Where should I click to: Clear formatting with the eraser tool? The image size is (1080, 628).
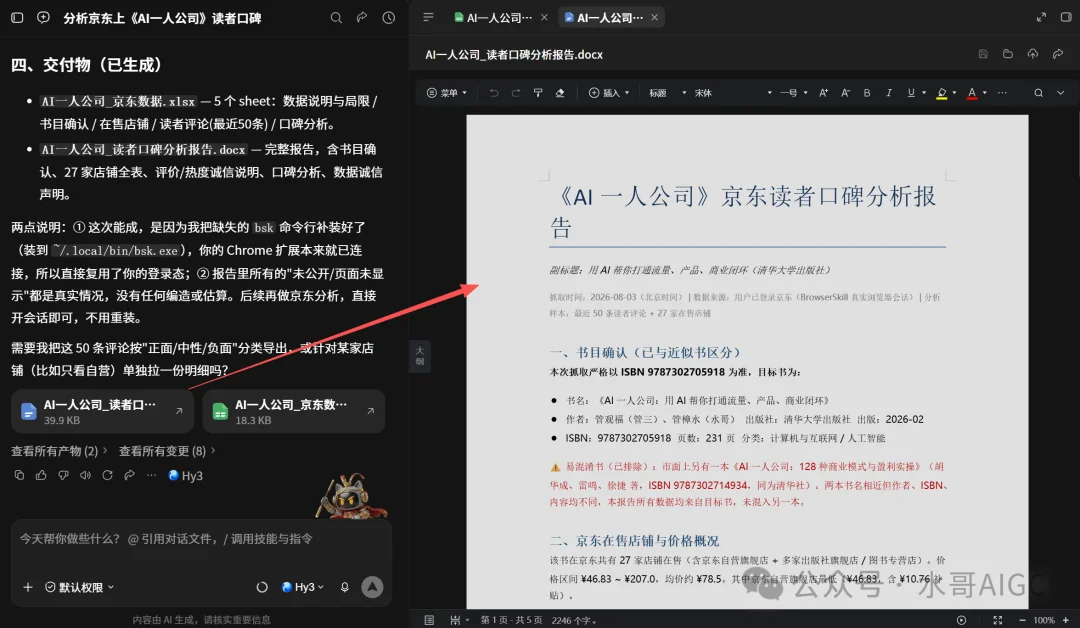(x=560, y=93)
